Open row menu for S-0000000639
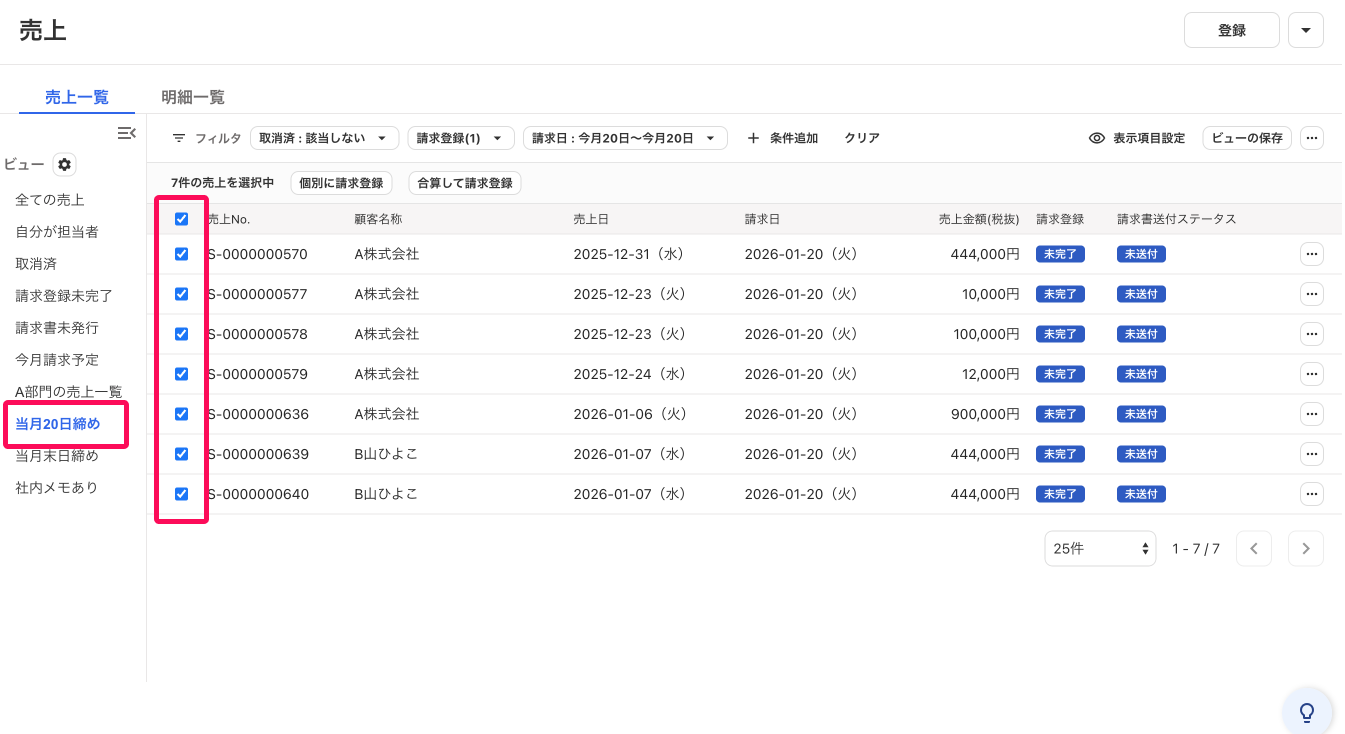Screen dimensions: 1345x734 (x=1312, y=454)
